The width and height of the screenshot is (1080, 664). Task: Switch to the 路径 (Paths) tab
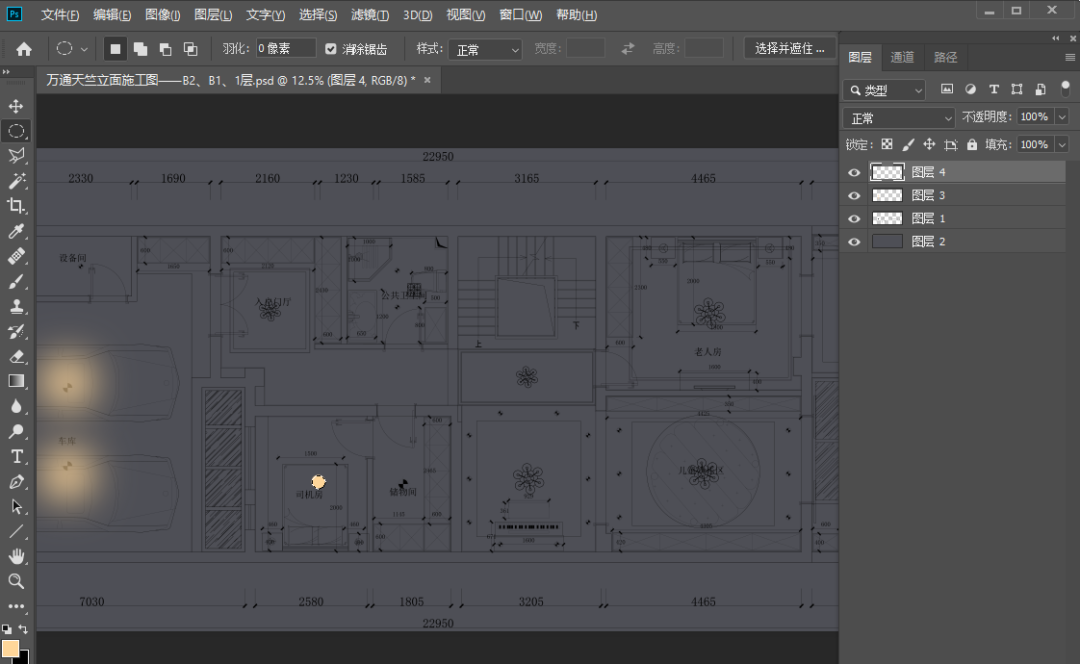[945, 58]
